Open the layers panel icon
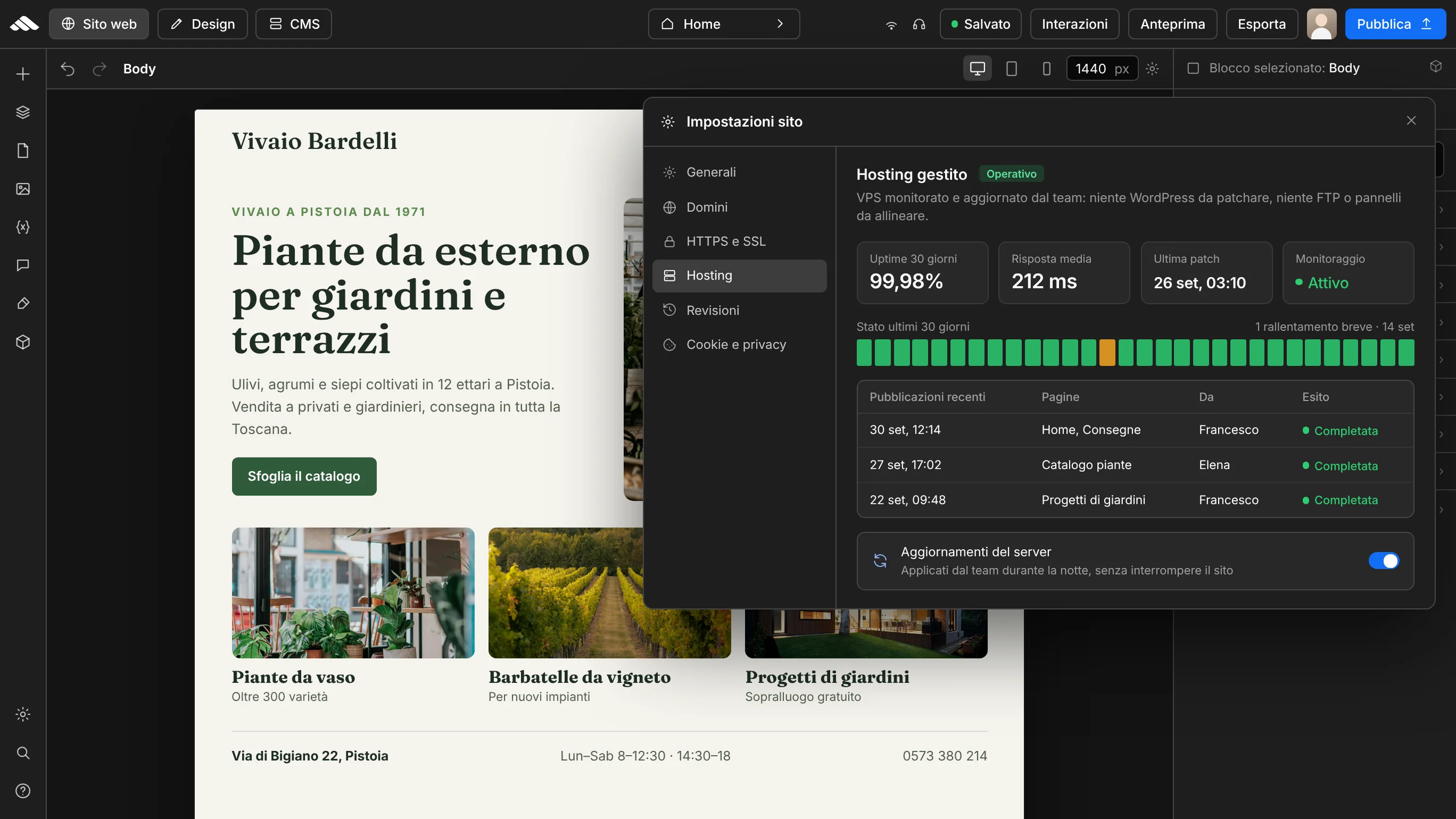The image size is (1456, 819). coord(22,112)
